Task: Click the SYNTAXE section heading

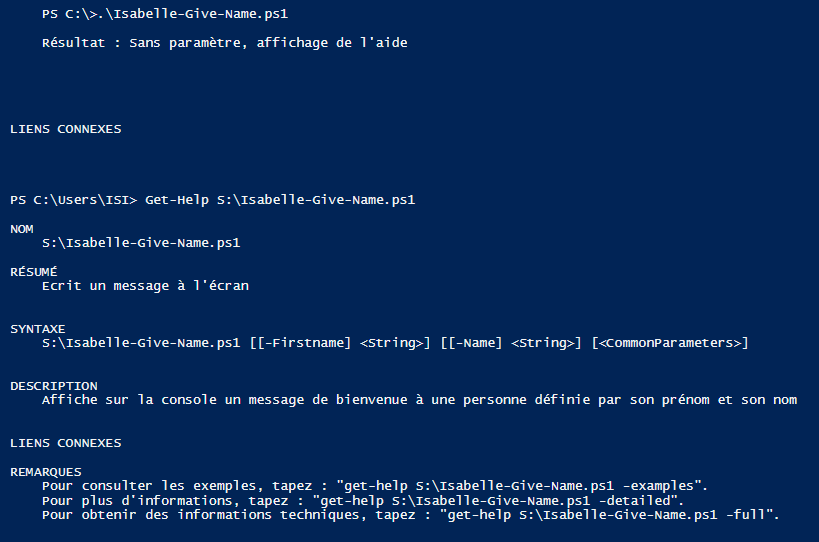Action: pyautogui.click(x=38, y=329)
